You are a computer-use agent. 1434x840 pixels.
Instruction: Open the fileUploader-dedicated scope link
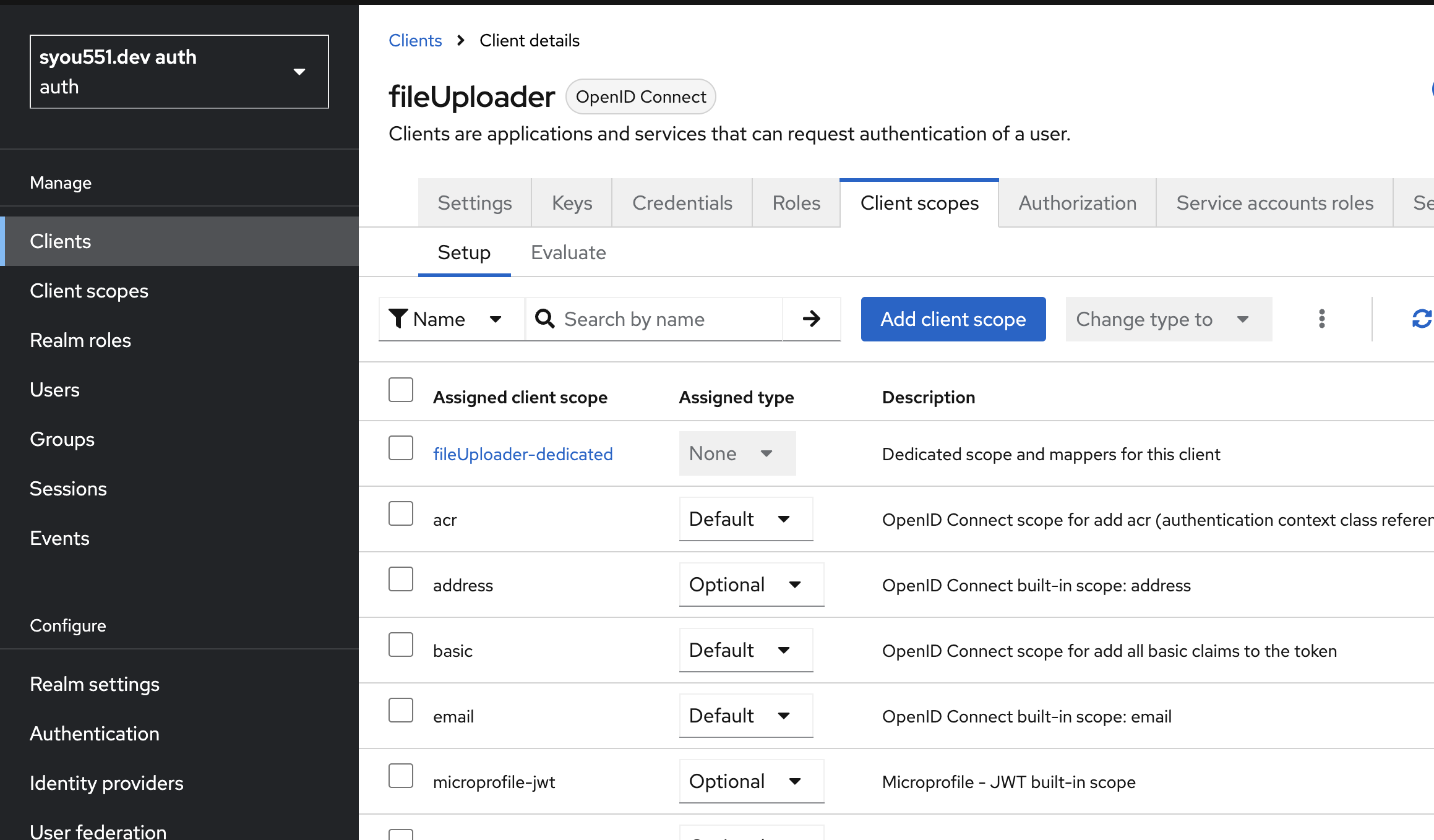[523, 454]
